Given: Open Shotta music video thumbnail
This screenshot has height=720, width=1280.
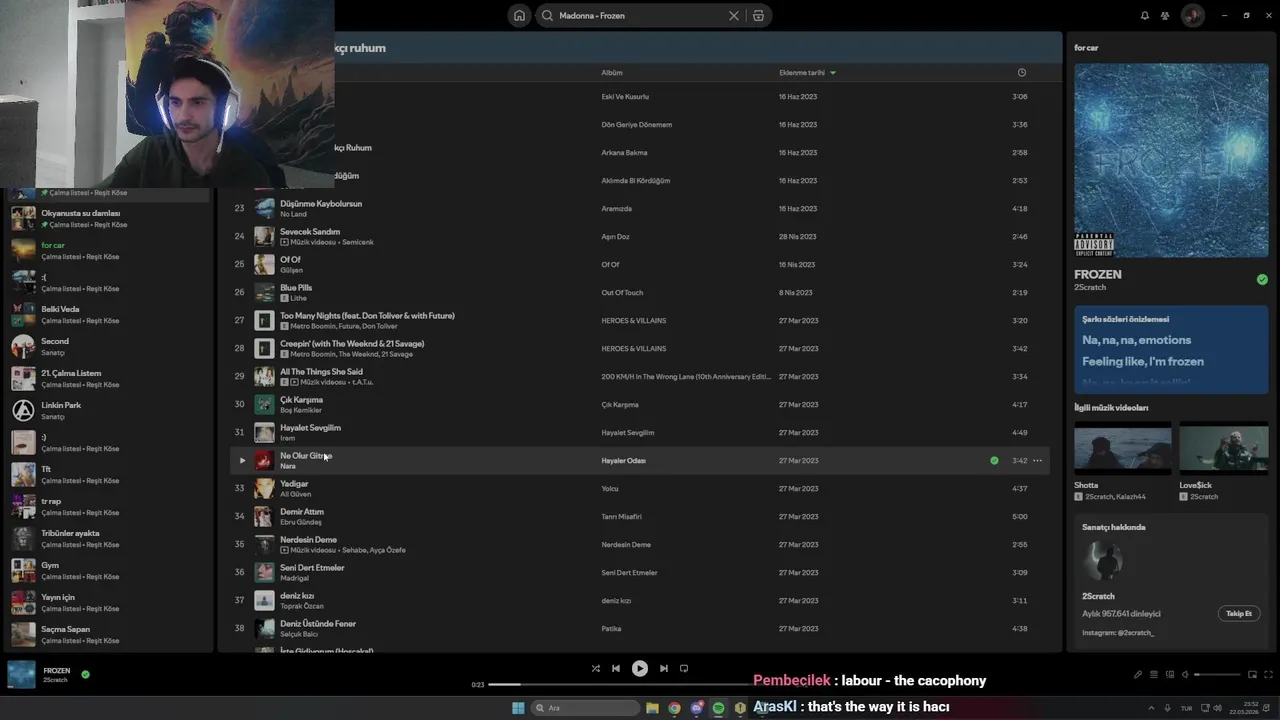Looking at the screenshot, I should click(1122, 447).
